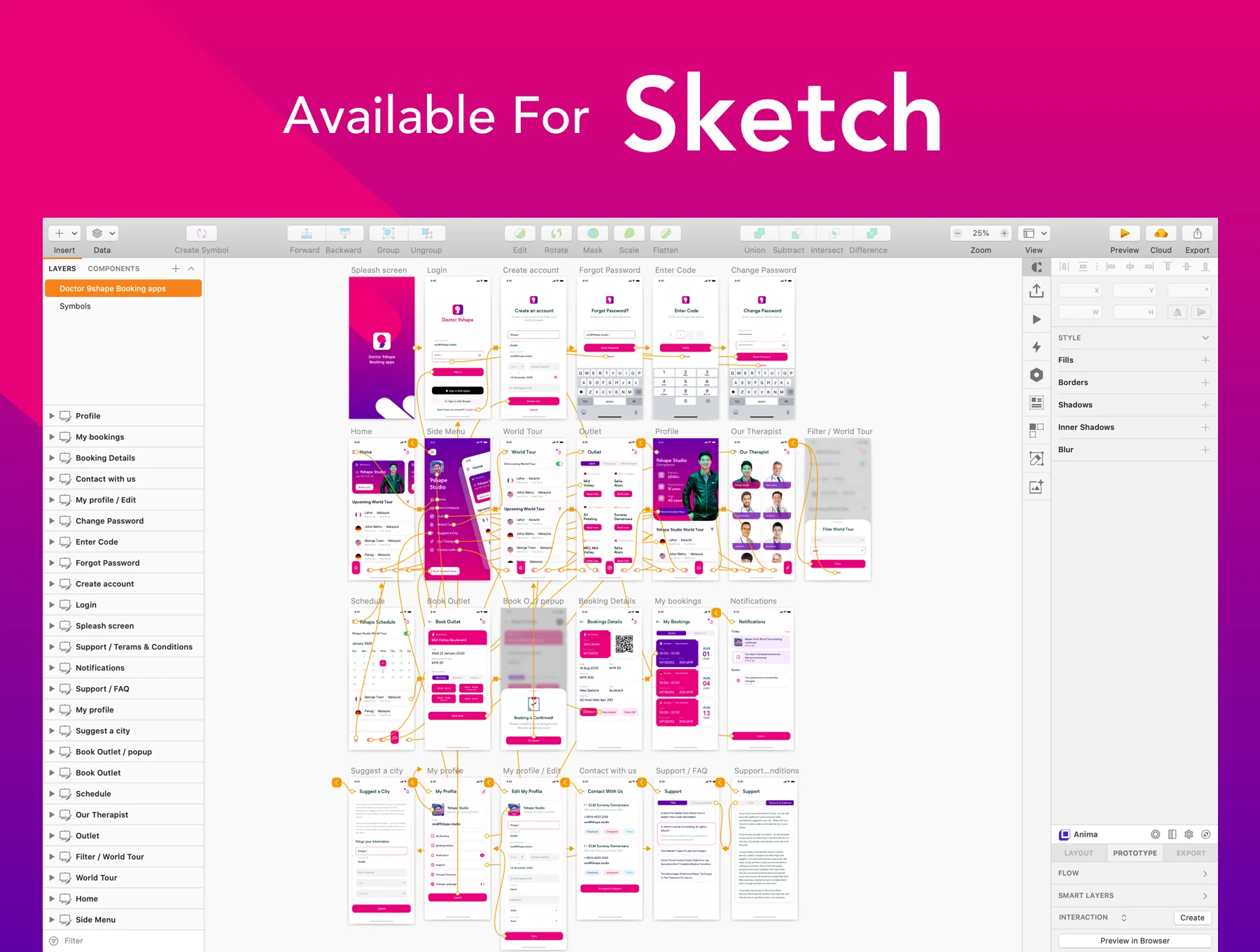Click the hexagon nut icon in side strip
This screenshot has width=1260, height=952.
coord(1037,374)
